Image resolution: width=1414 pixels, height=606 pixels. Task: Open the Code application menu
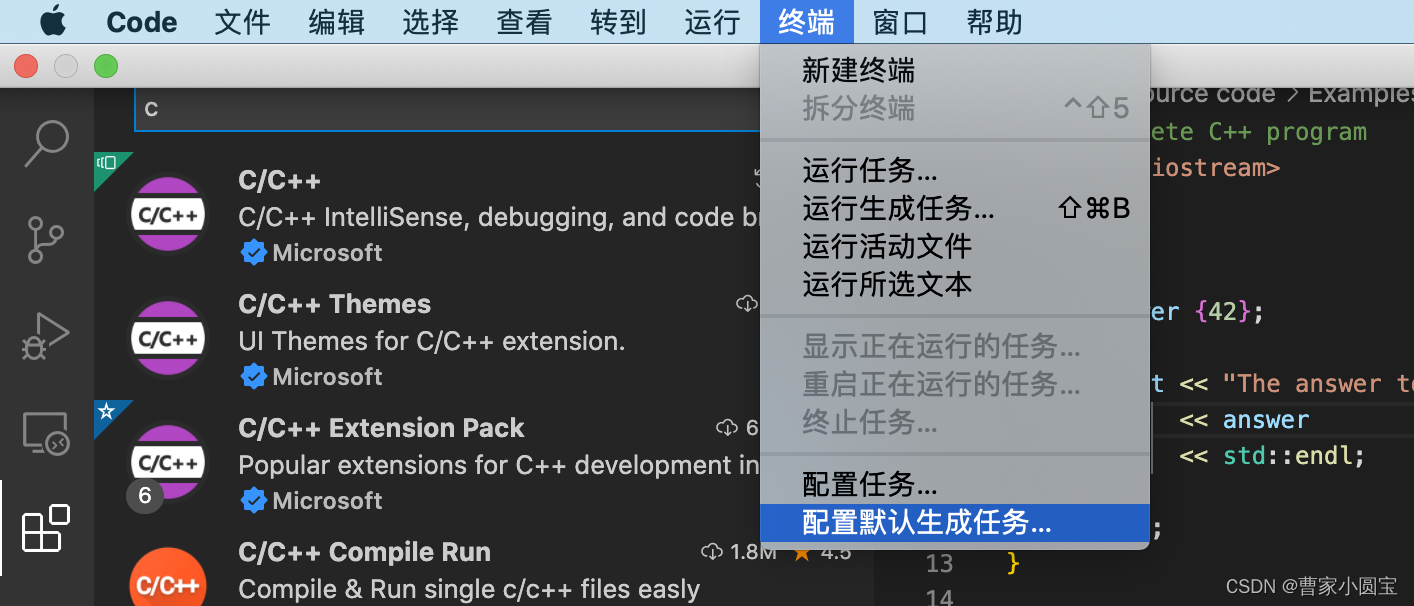142,21
